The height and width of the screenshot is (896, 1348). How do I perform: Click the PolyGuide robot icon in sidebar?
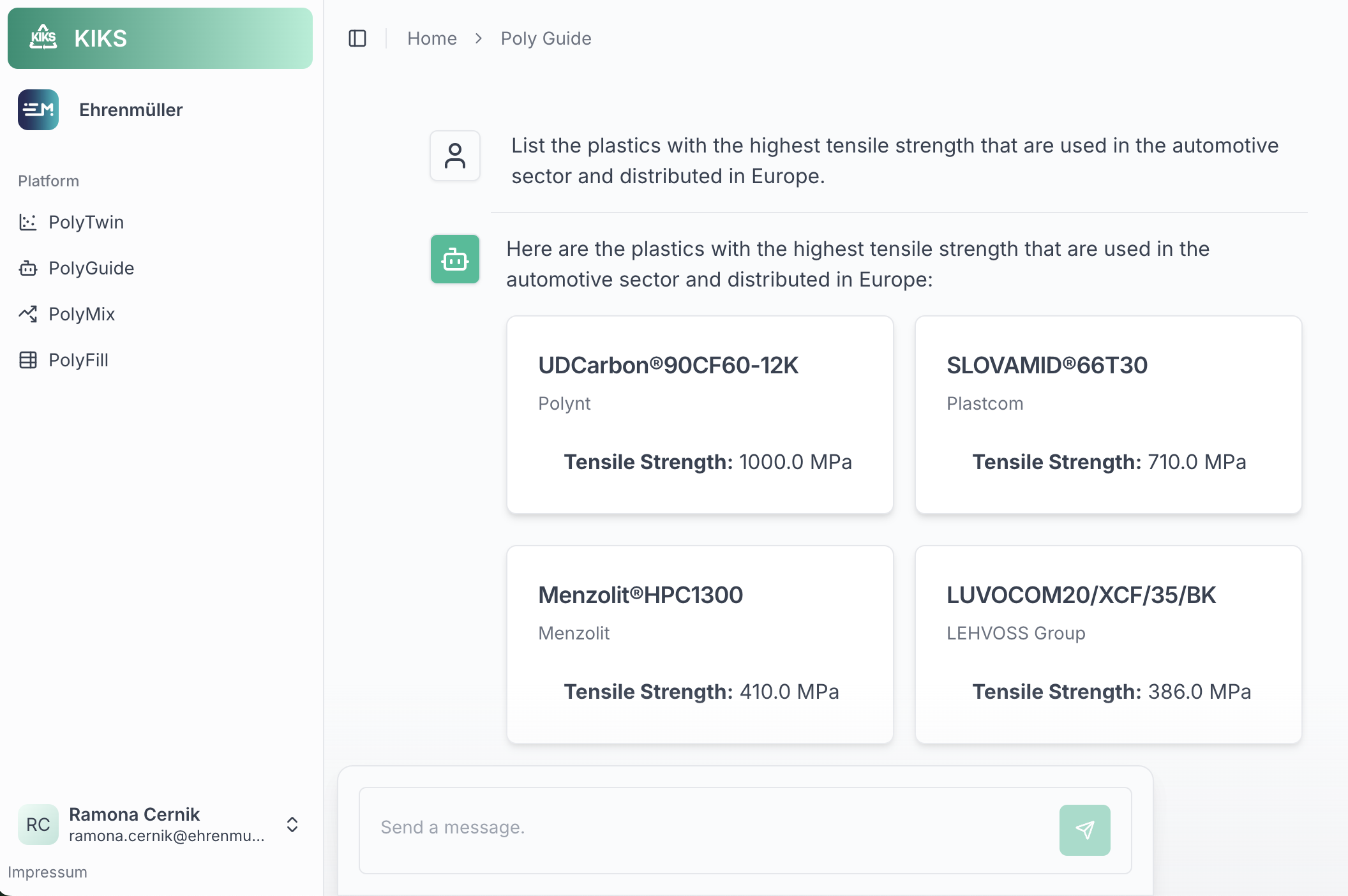tap(28, 268)
